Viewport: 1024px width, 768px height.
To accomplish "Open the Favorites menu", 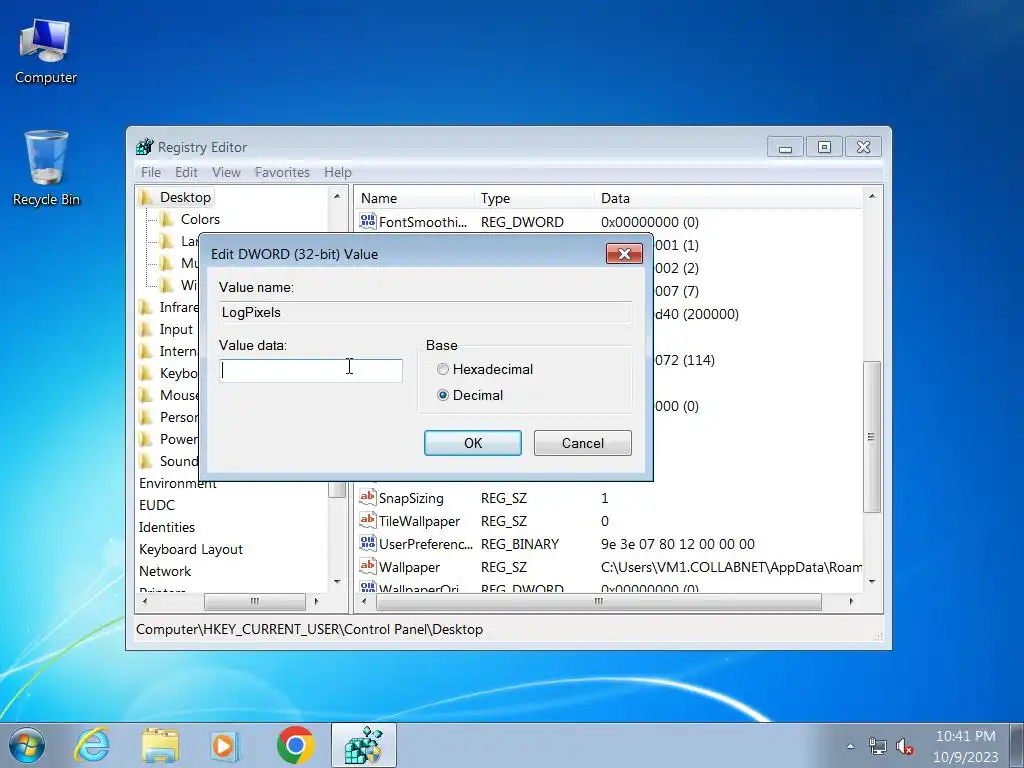I will click(282, 172).
